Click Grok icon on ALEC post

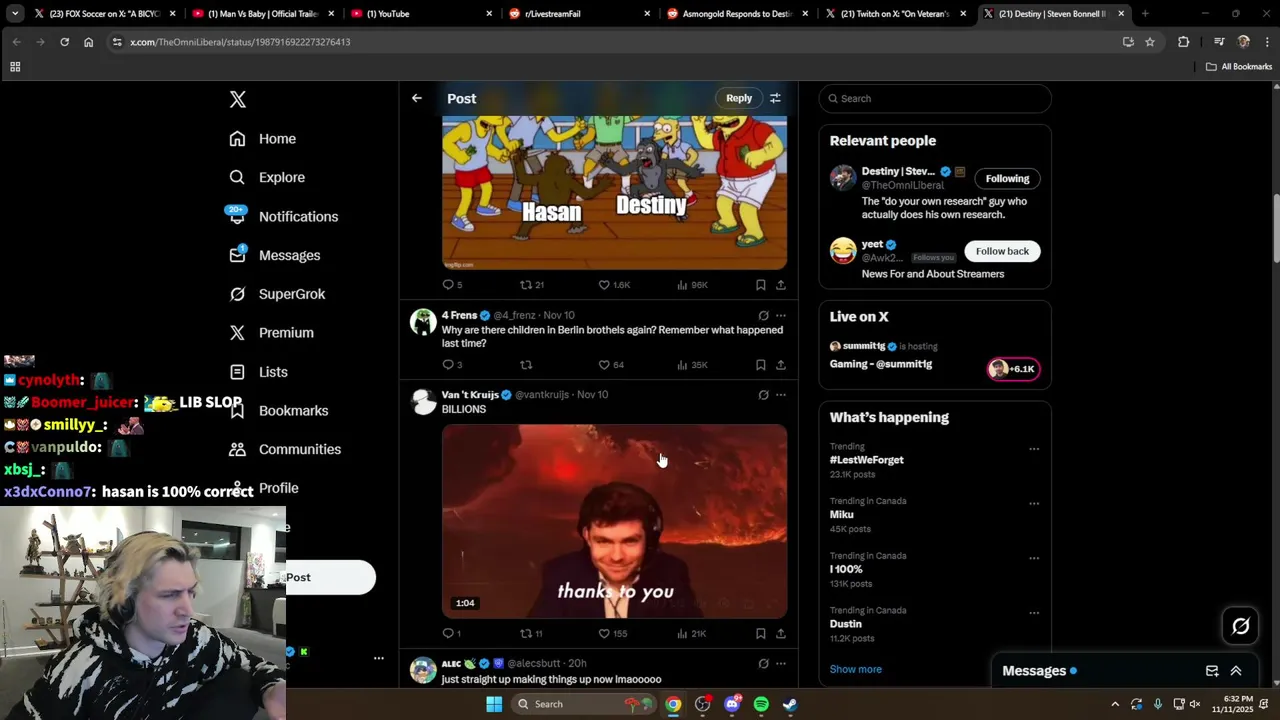tap(763, 663)
